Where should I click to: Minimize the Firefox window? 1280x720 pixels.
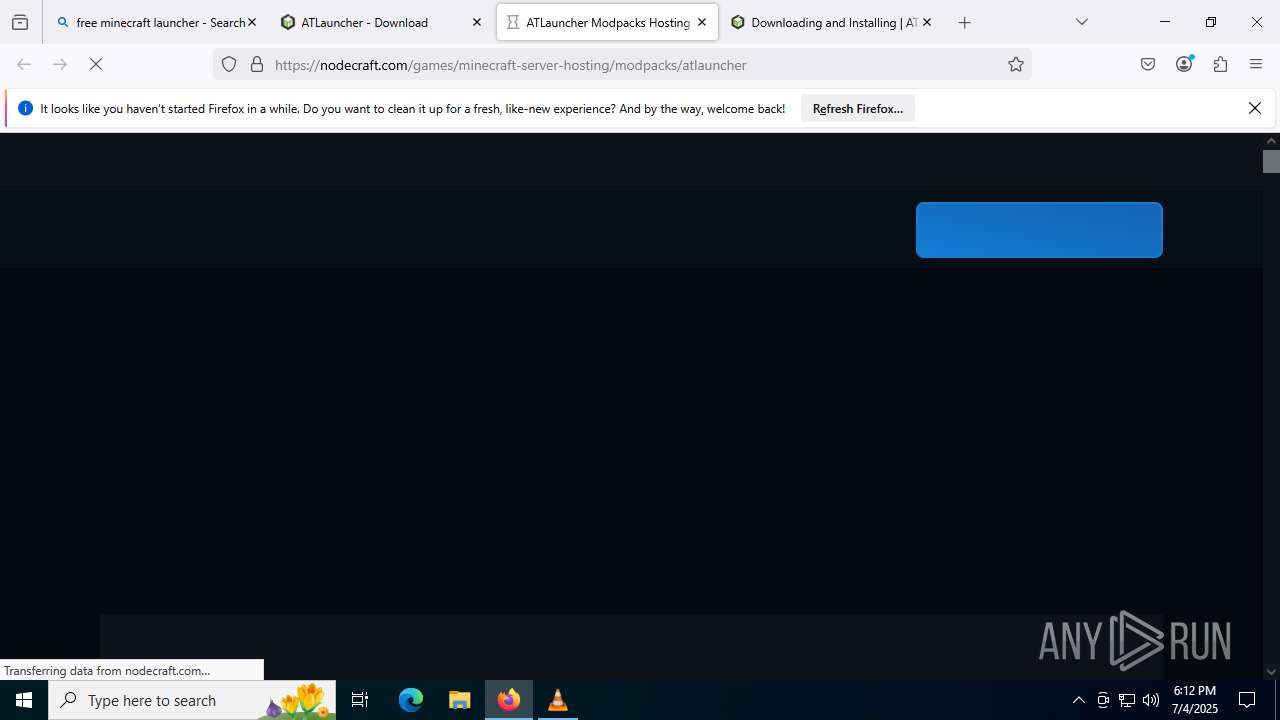coord(1165,22)
